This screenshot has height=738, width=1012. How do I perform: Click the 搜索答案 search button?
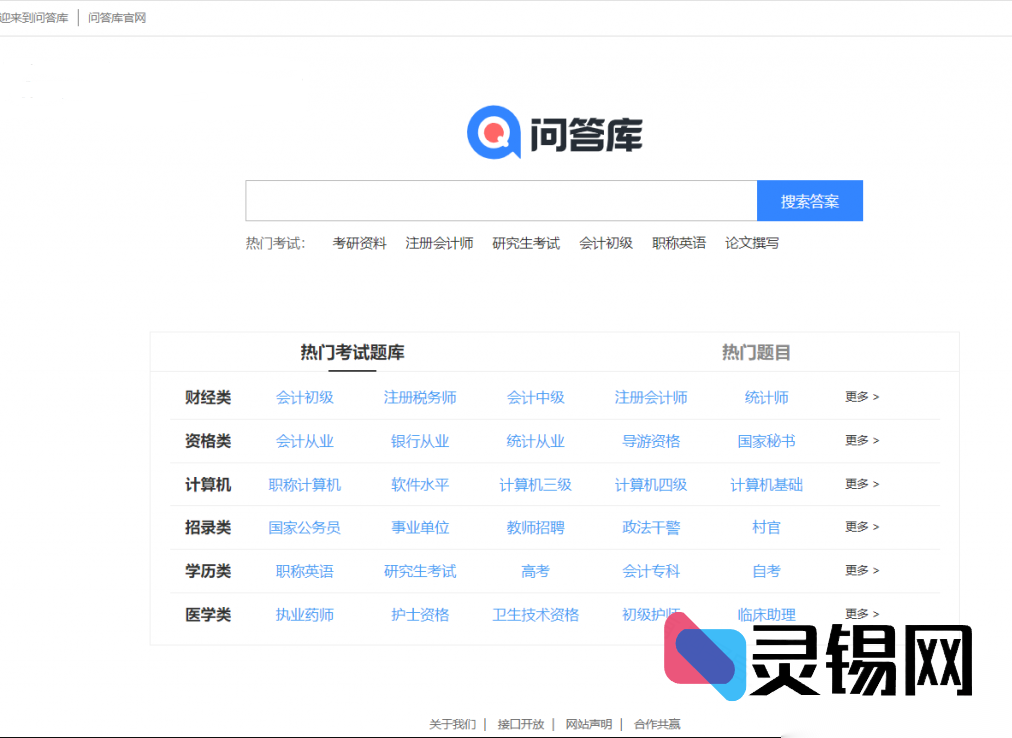pyautogui.click(x=810, y=200)
